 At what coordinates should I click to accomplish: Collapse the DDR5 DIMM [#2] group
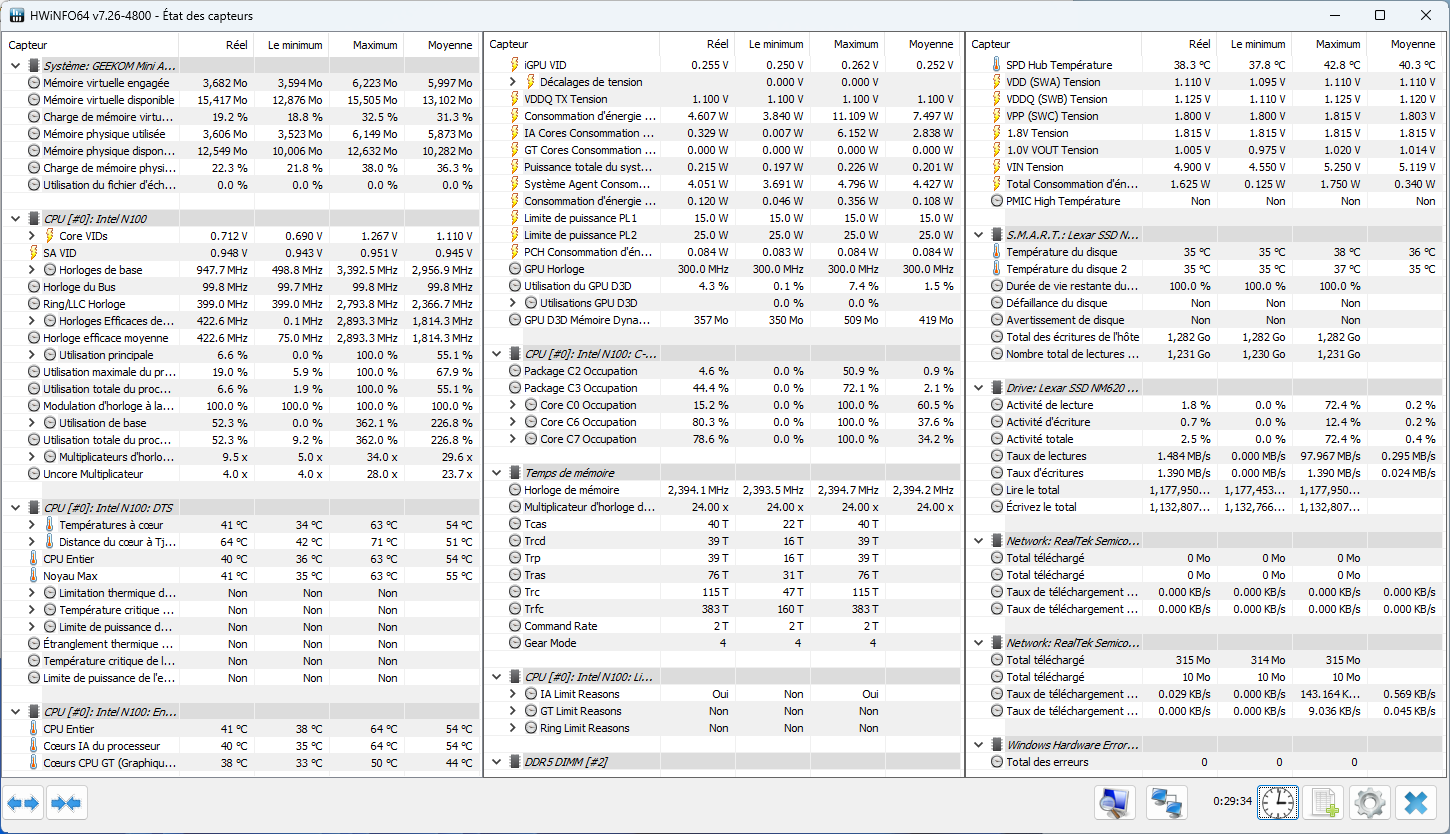[x=496, y=762]
